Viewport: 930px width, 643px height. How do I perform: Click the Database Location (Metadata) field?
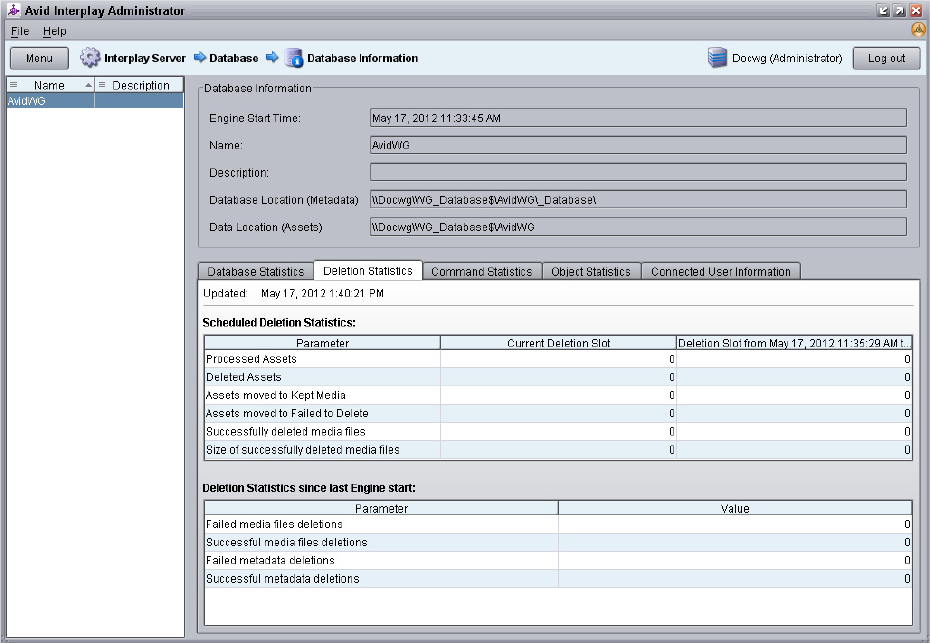(638, 200)
